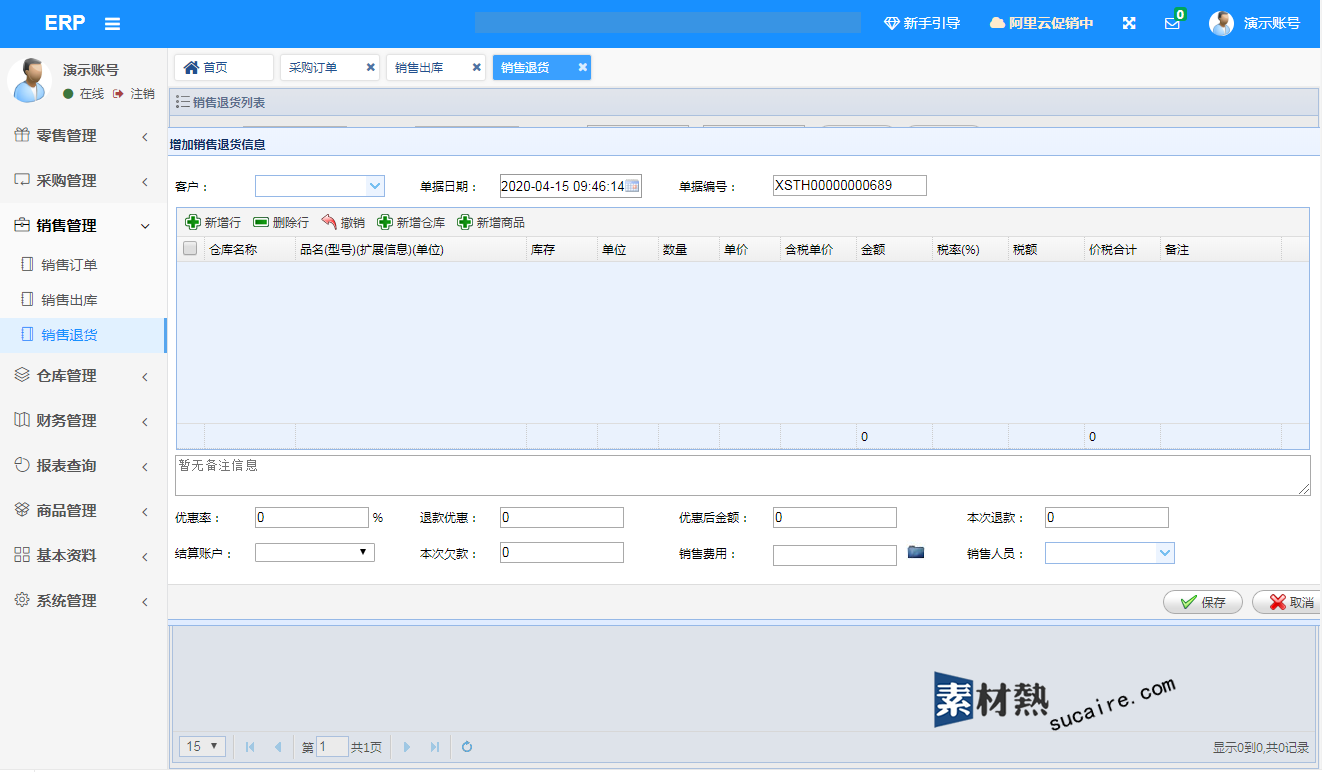This screenshot has width=1322, height=772.
Task: Click the hamburger menu icon beside ERP
Action: coord(113,24)
